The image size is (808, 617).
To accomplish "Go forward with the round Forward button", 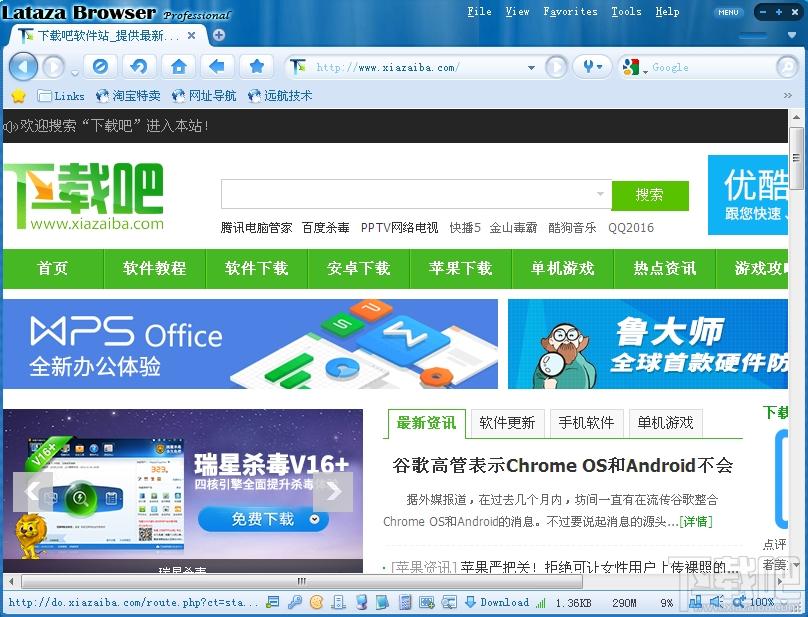I will (x=52, y=67).
